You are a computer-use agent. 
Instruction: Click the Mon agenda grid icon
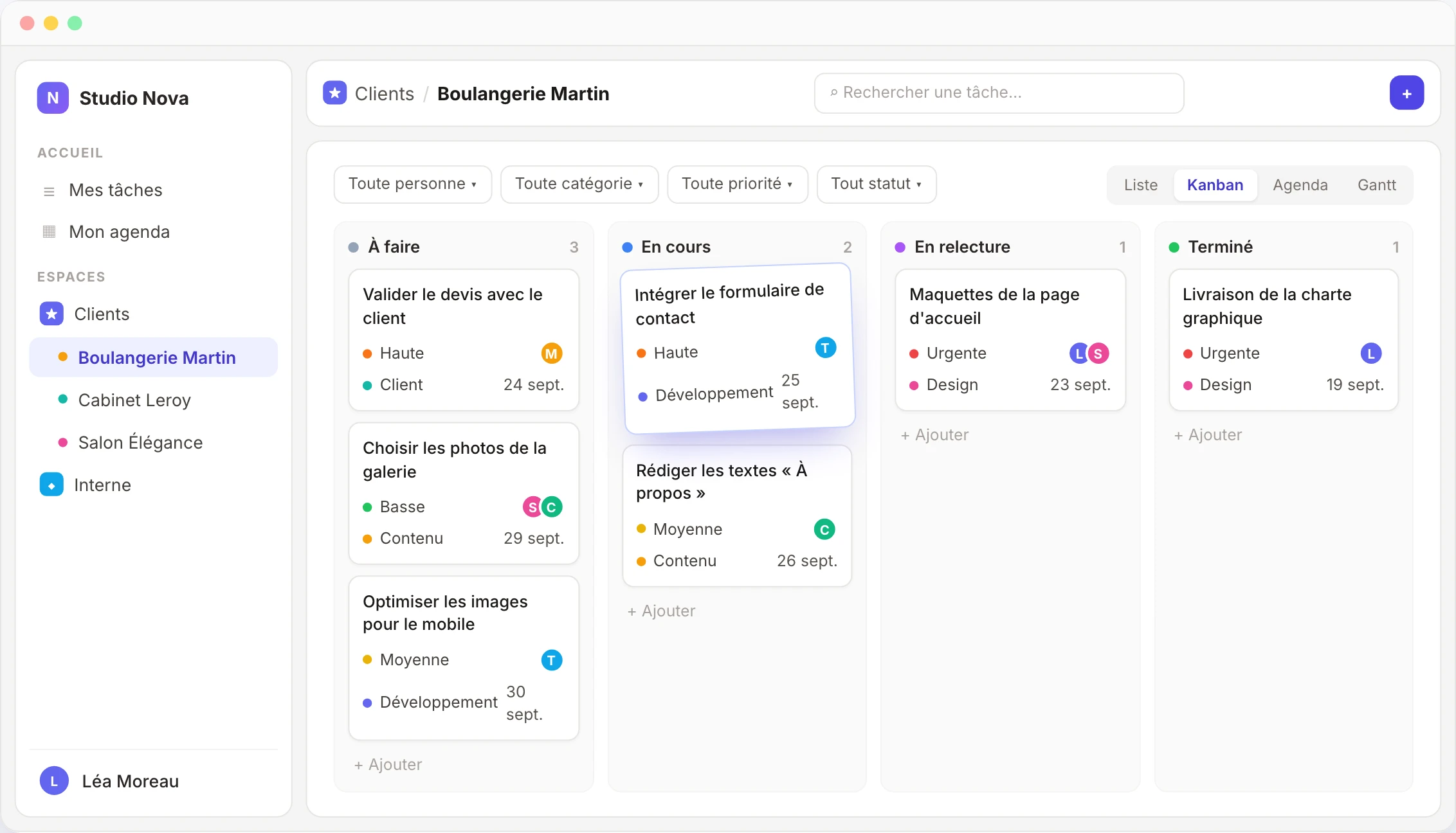pos(49,232)
